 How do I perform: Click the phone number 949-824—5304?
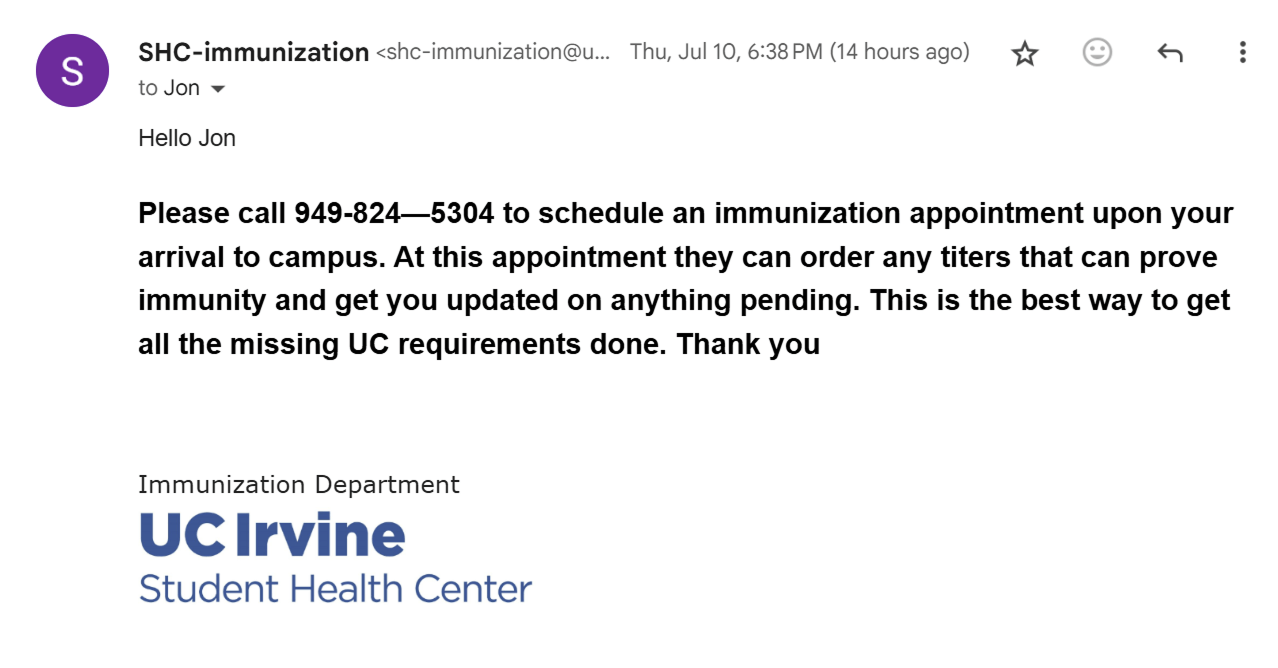394,213
